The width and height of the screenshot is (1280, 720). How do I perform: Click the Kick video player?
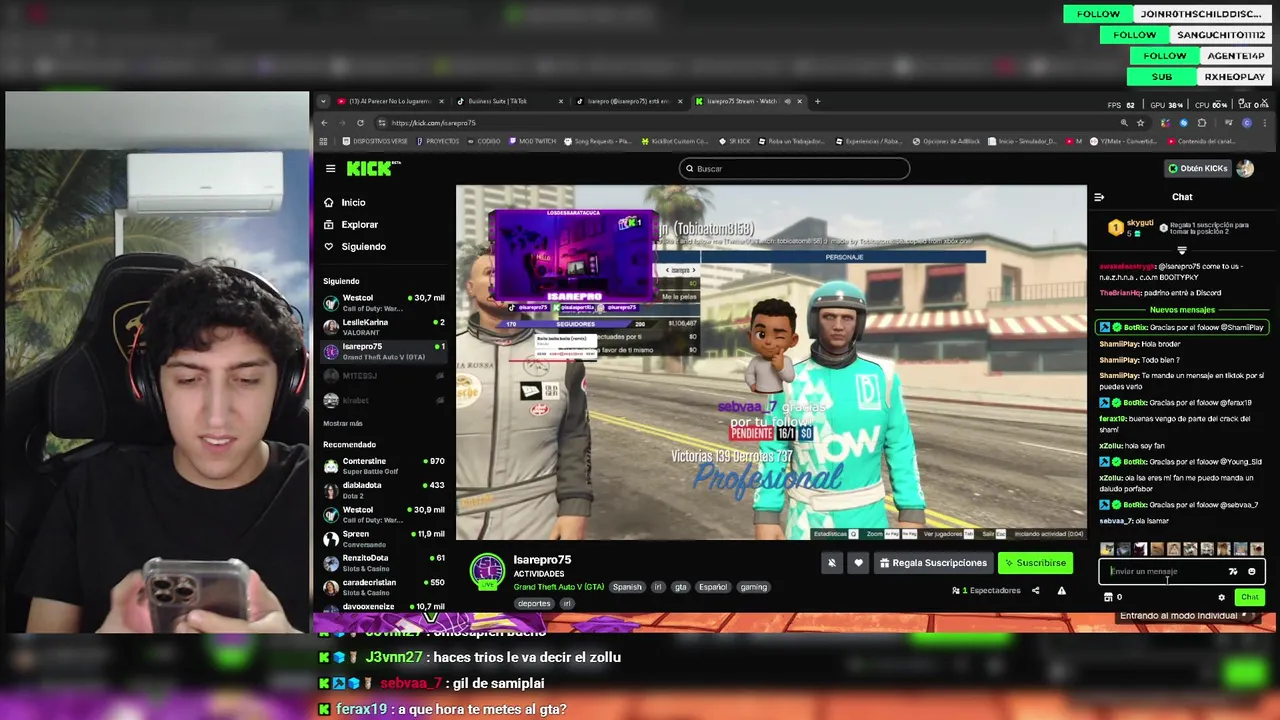pos(771,362)
